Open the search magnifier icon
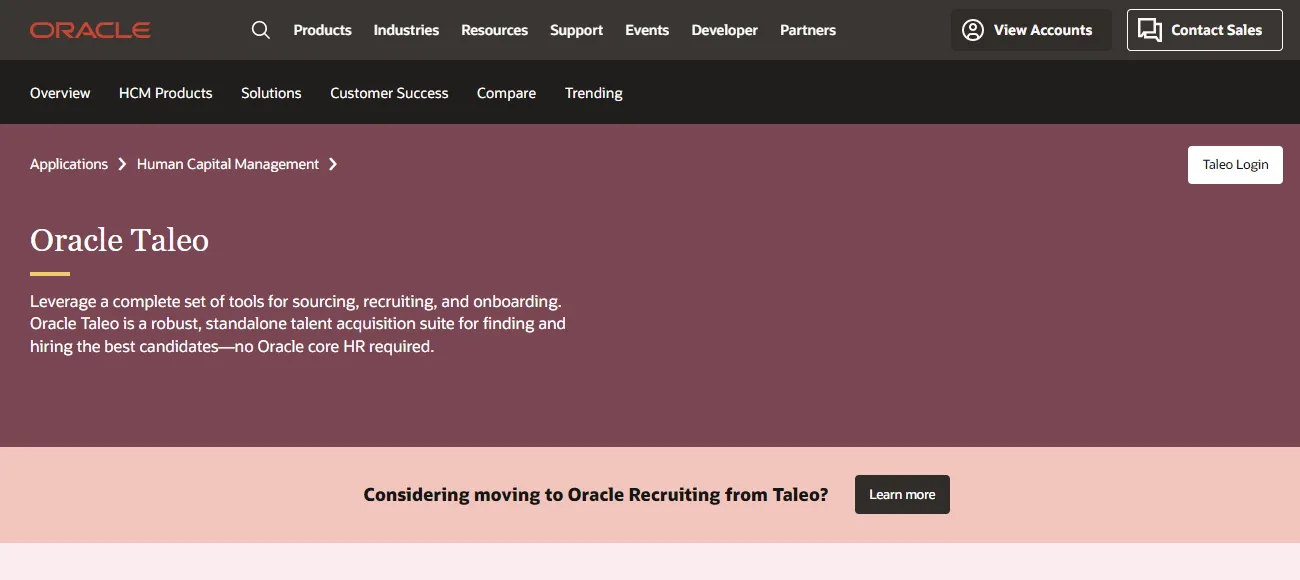Image resolution: width=1300 pixels, height=580 pixels. point(261,30)
